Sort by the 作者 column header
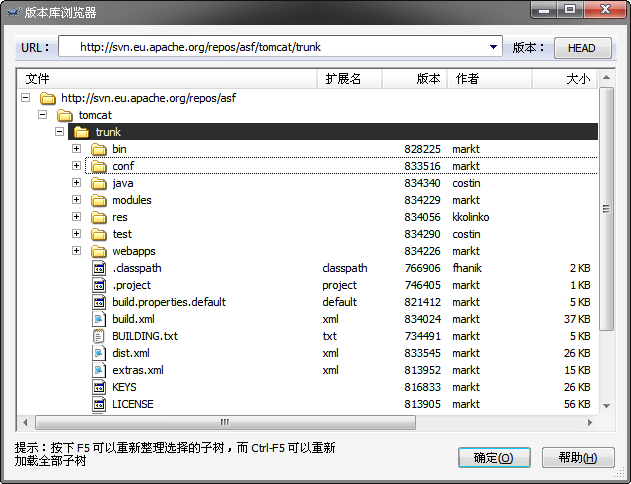The image size is (631, 484). pyautogui.click(x=490, y=79)
